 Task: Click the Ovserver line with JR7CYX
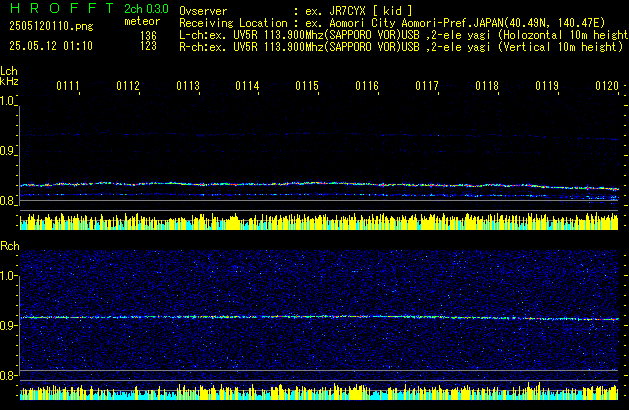(296, 11)
